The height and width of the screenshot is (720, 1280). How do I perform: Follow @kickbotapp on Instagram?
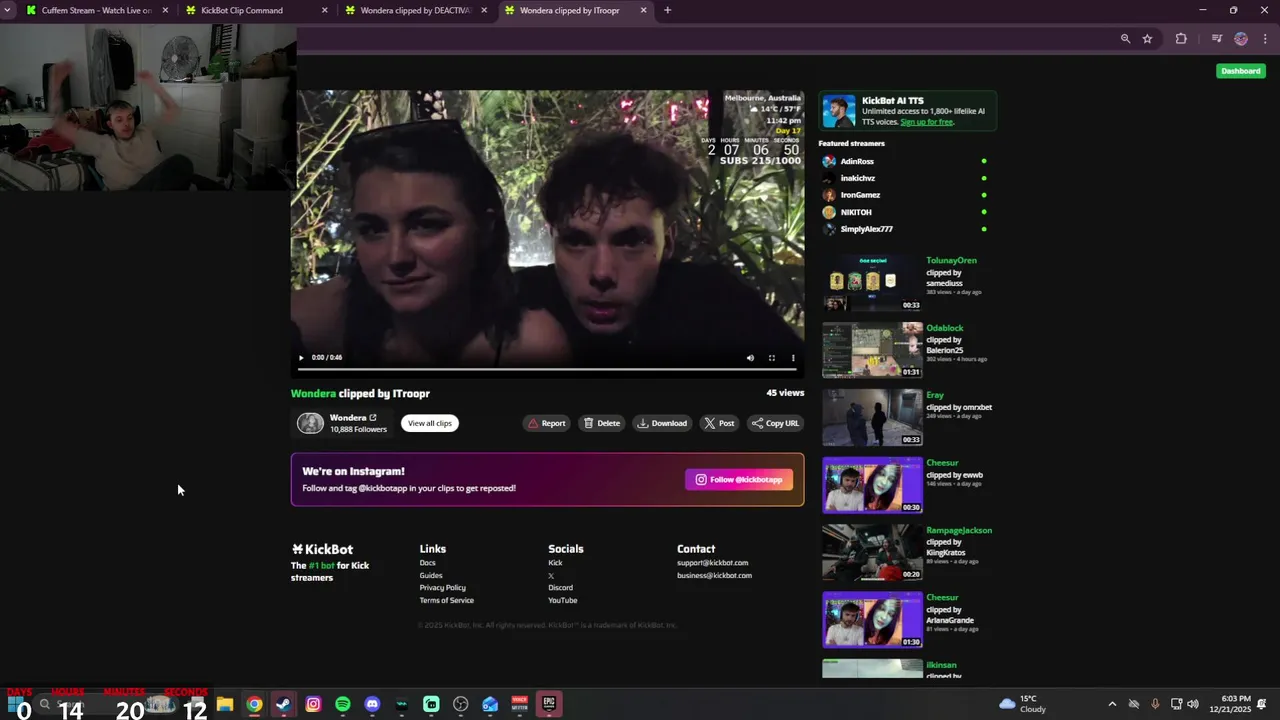[x=739, y=480]
